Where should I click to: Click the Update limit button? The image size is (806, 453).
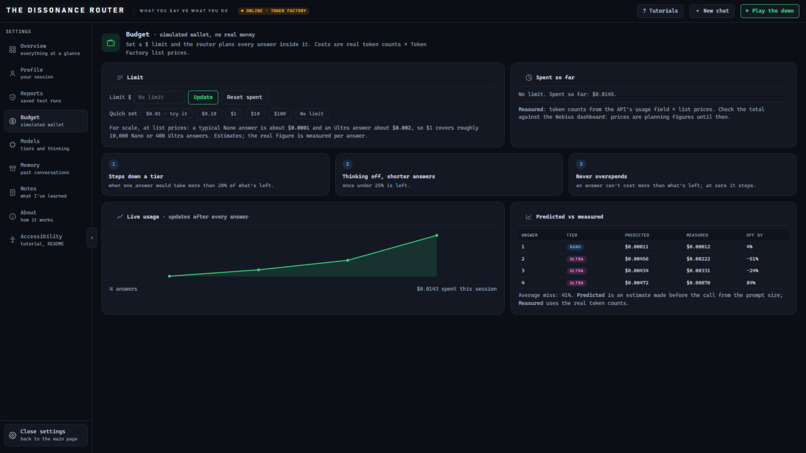point(203,97)
